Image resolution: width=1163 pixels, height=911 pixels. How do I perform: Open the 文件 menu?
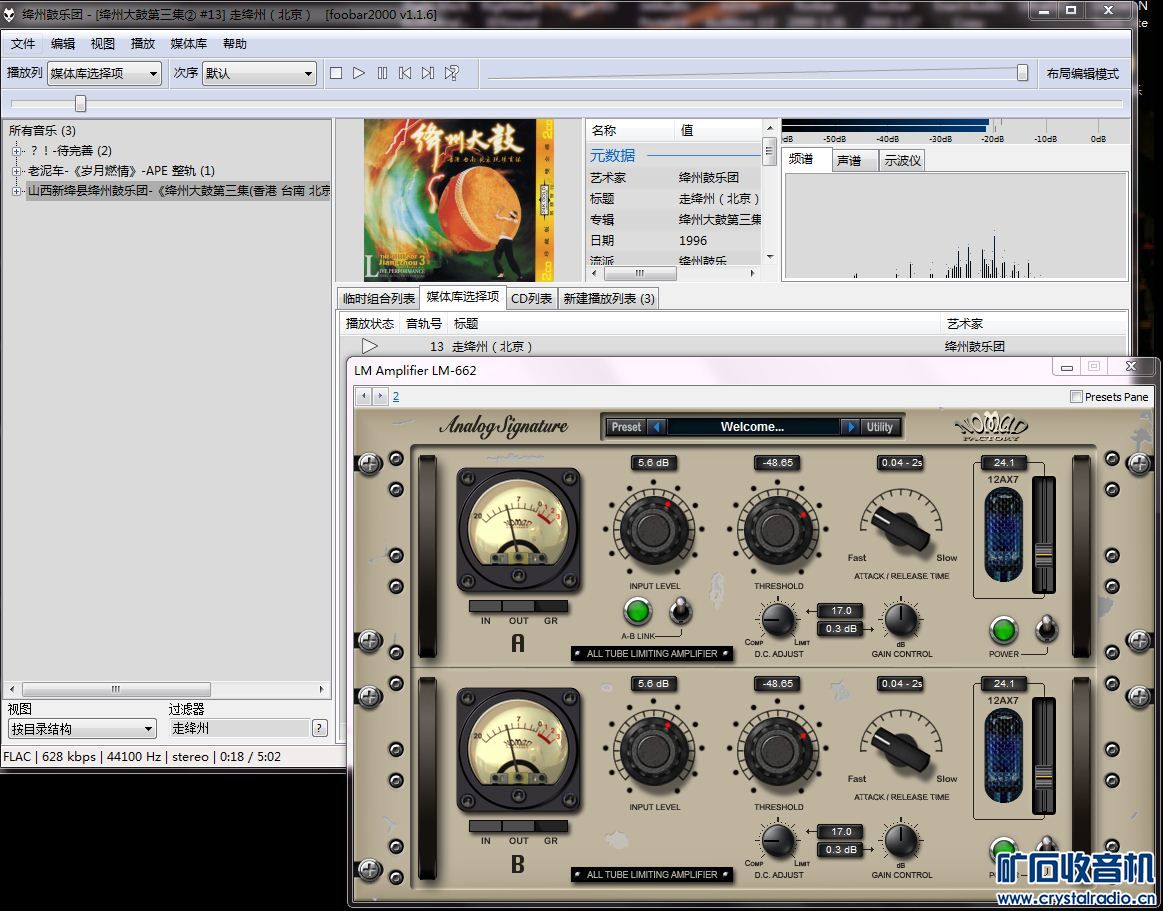click(x=23, y=44)
